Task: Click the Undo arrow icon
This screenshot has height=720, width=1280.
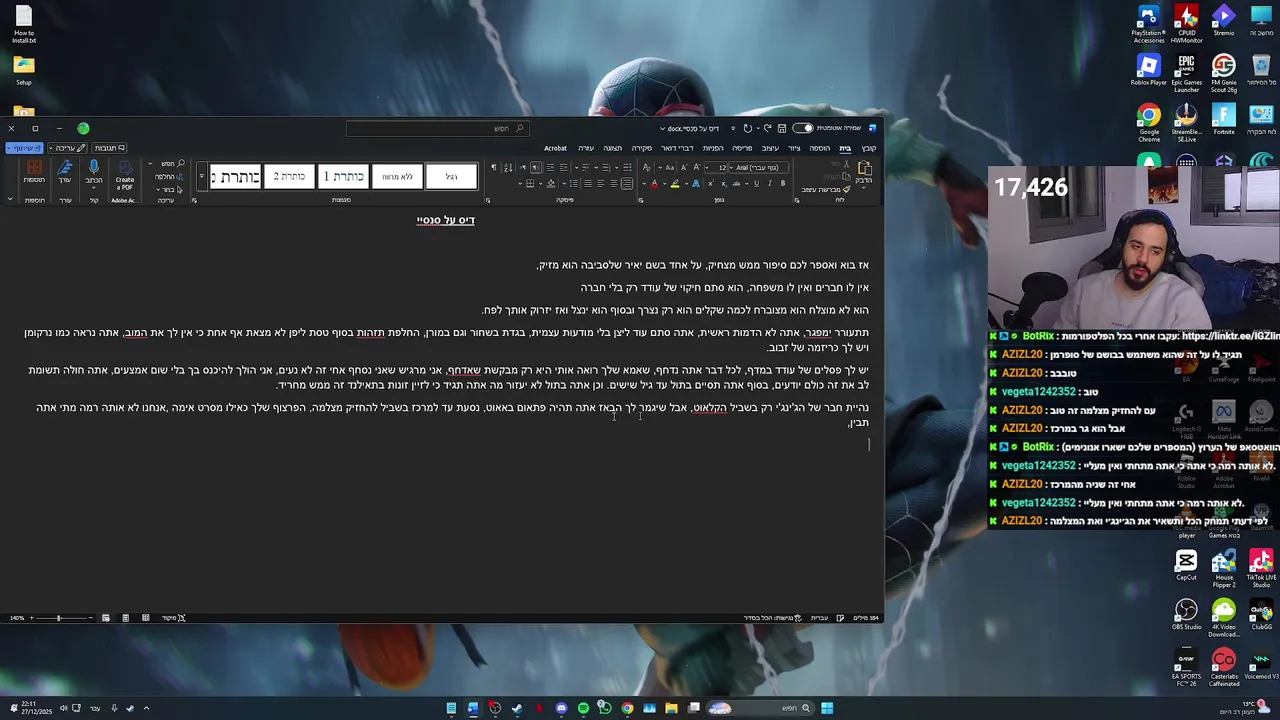Action: (767, 128)
